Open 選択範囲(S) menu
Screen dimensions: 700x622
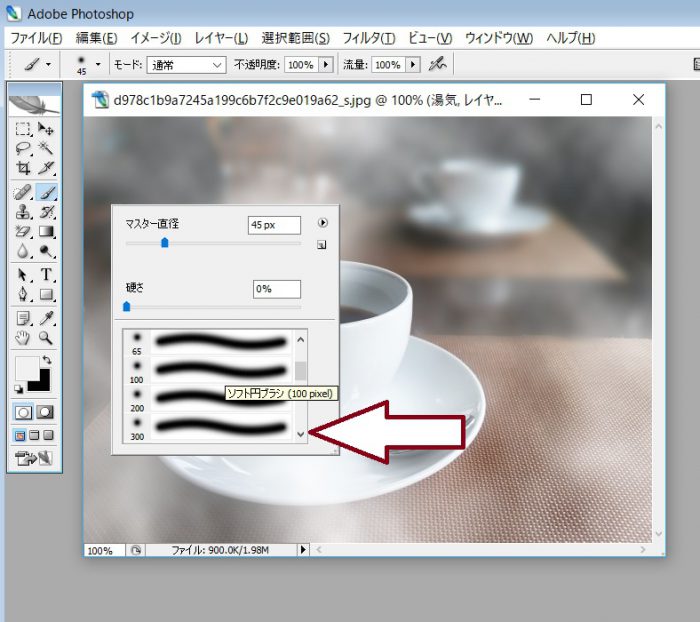[x=296, y=38]
